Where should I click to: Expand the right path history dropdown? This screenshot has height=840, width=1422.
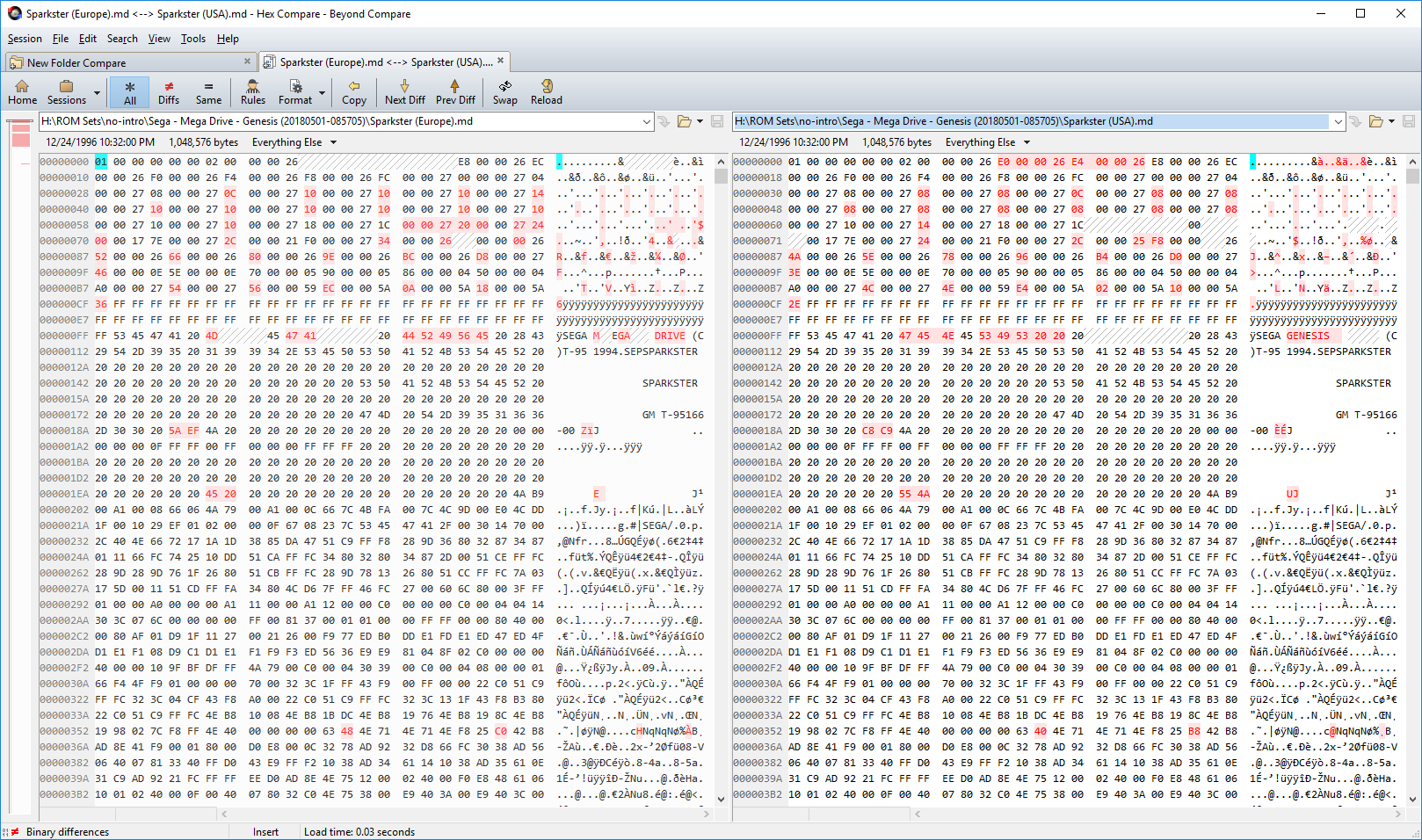(x=1339, y=121)
